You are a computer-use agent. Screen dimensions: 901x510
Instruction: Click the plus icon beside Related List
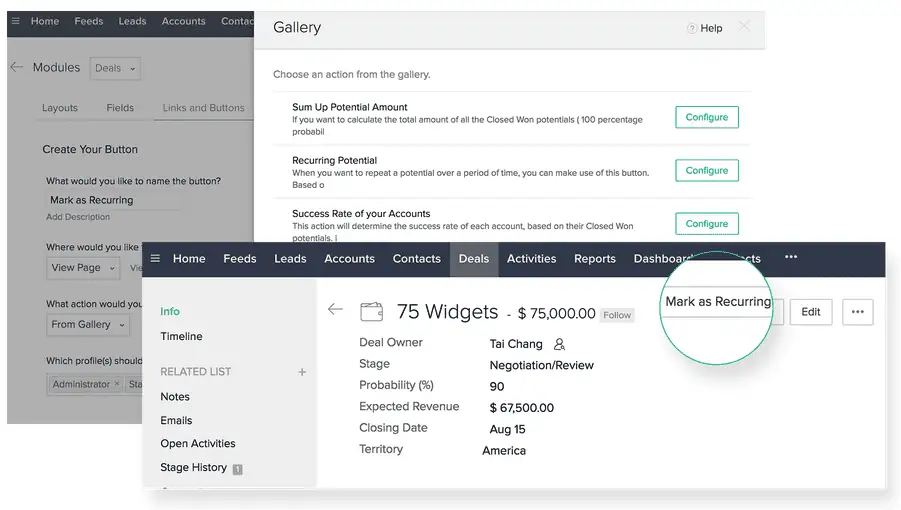coord(302,372)
